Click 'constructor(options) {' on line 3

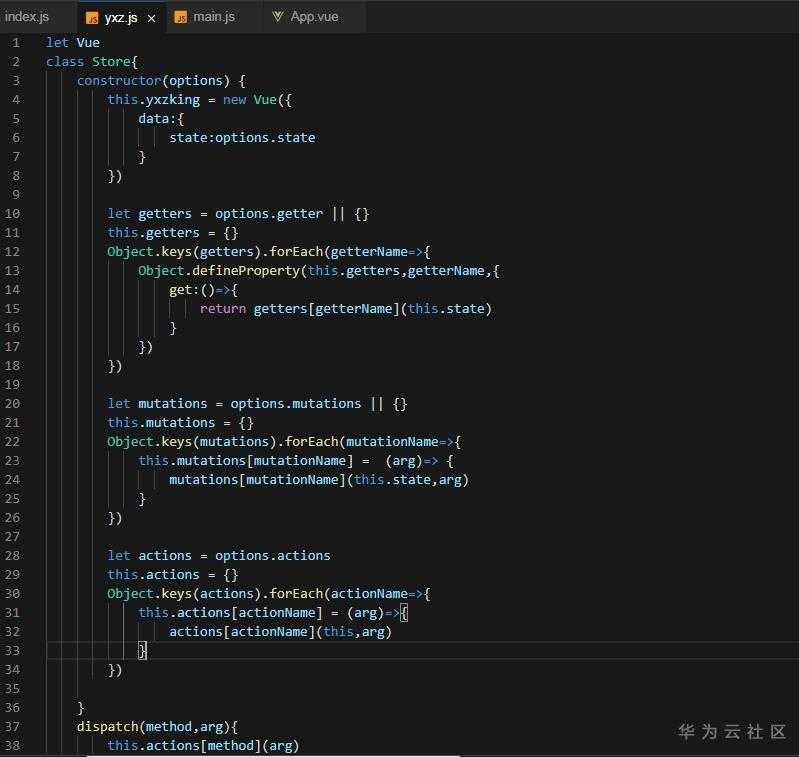[x=162, y=80]
